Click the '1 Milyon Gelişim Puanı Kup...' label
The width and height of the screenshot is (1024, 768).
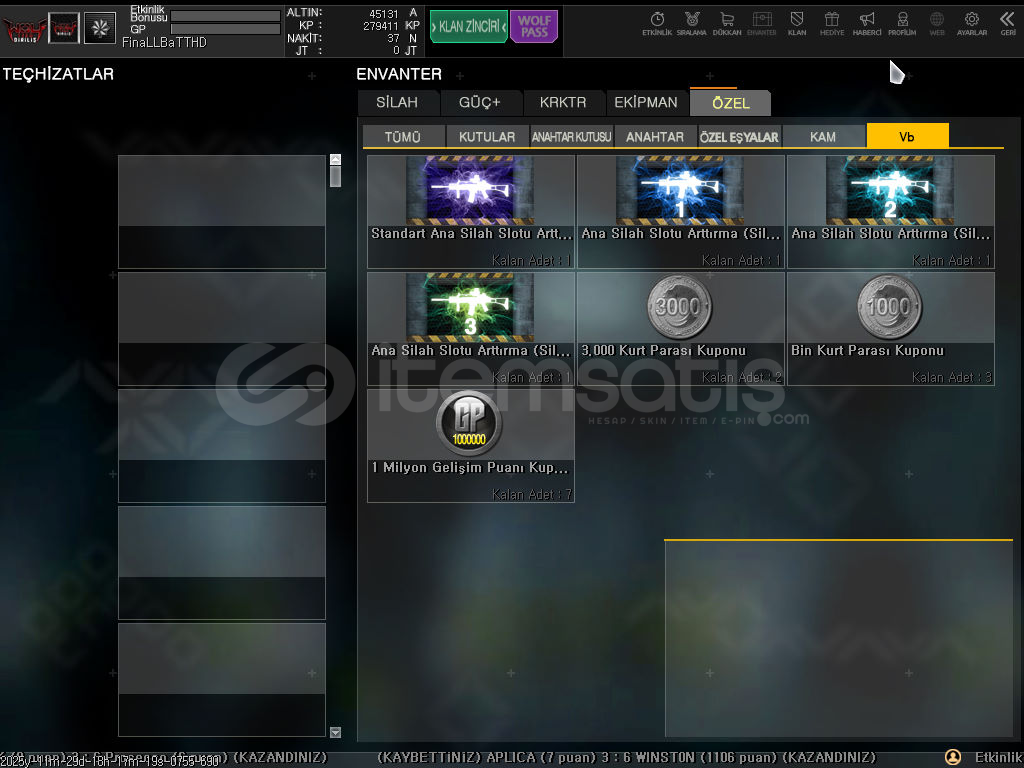[x=470, y=468]
